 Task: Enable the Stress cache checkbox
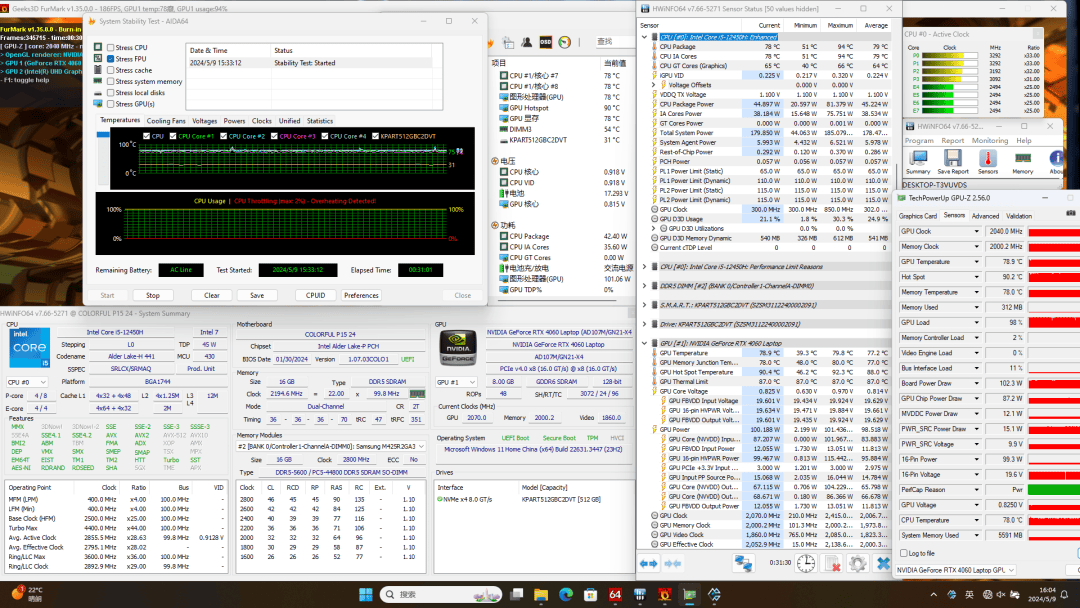click(110, 70)
